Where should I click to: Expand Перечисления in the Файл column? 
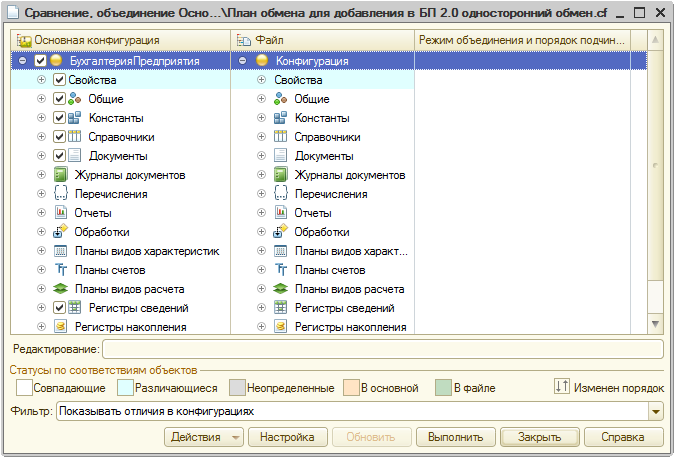[261, 194]
